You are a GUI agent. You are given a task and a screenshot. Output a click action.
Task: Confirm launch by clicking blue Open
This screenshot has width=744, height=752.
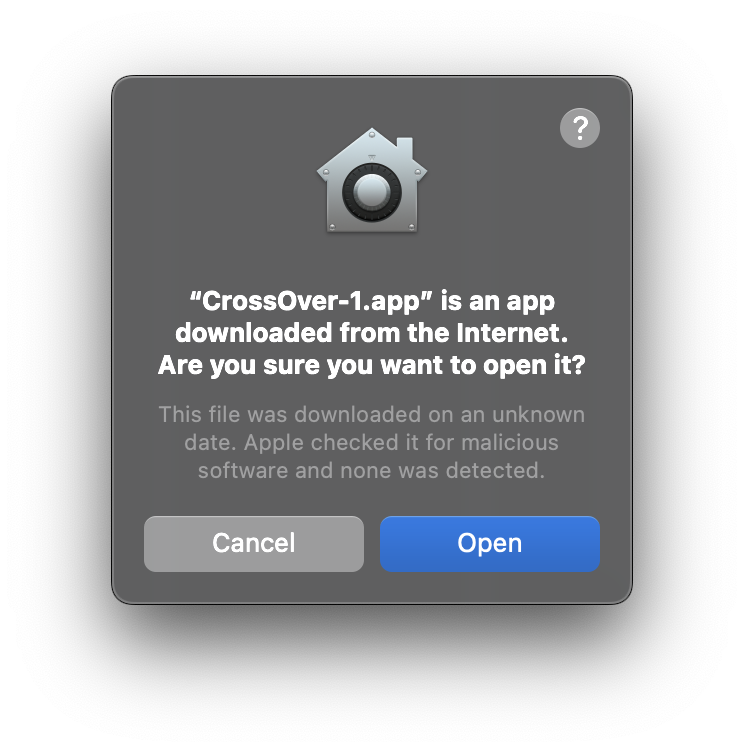pos(490,543)
